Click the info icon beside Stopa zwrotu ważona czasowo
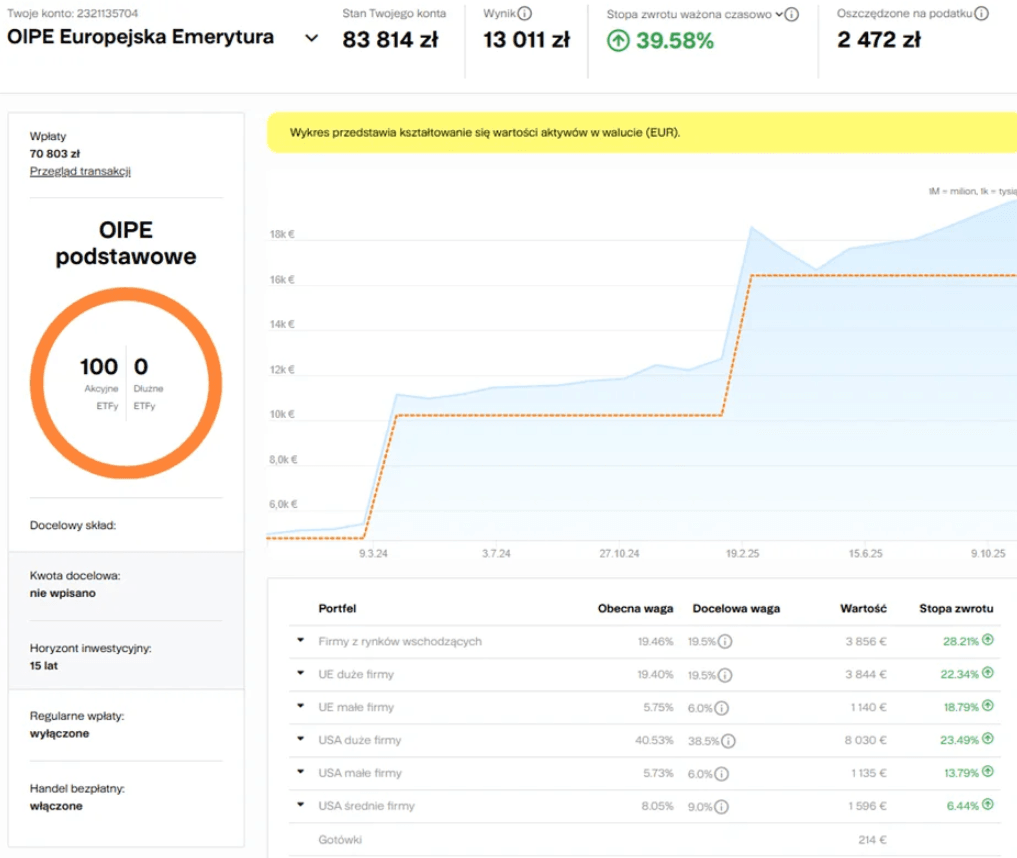 click(x=792, y=14)
